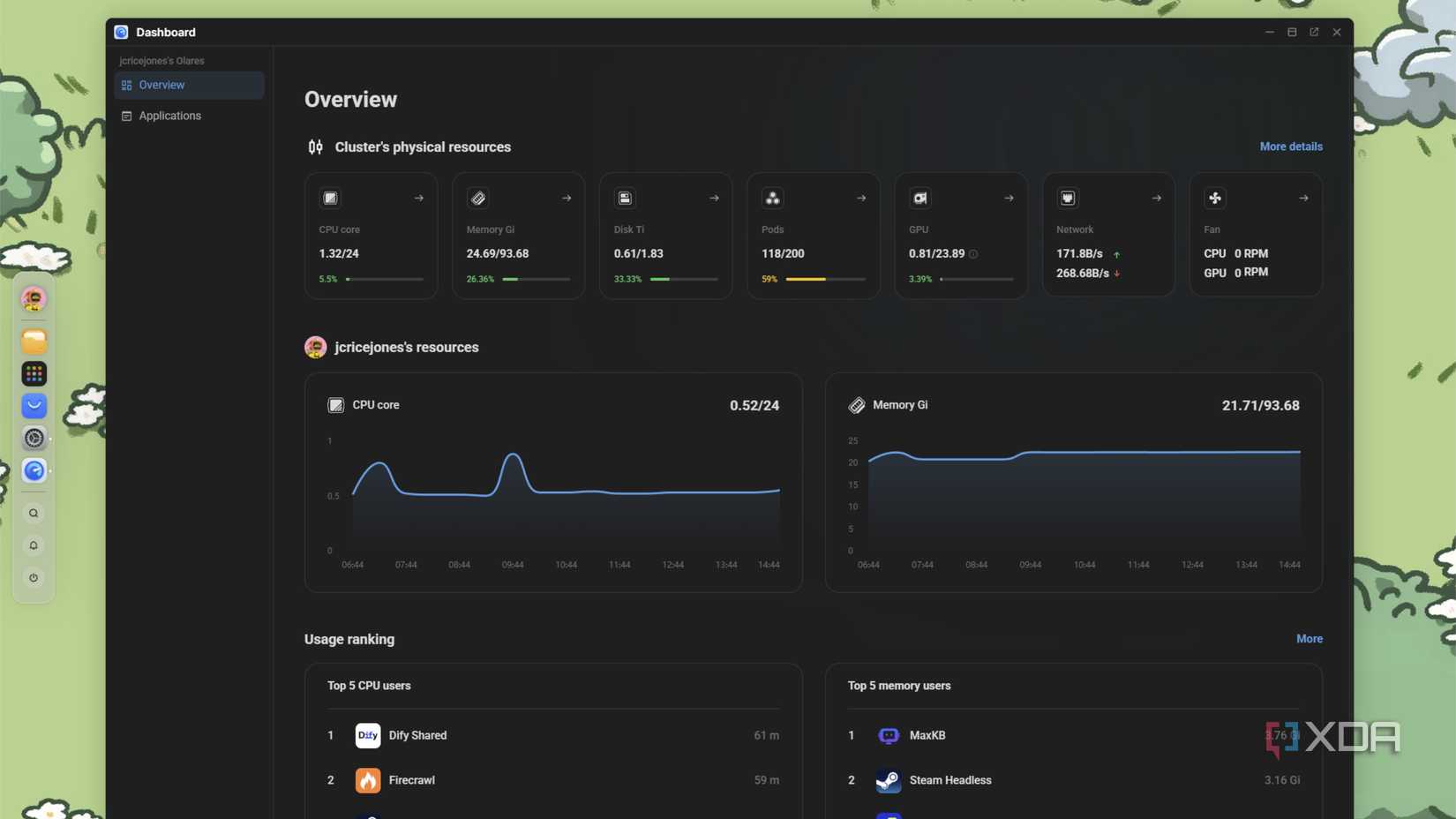The height and width of the screenshot is (819, 1456).
Task: Click the MaxKB app icon
Action: click(889, 735)
